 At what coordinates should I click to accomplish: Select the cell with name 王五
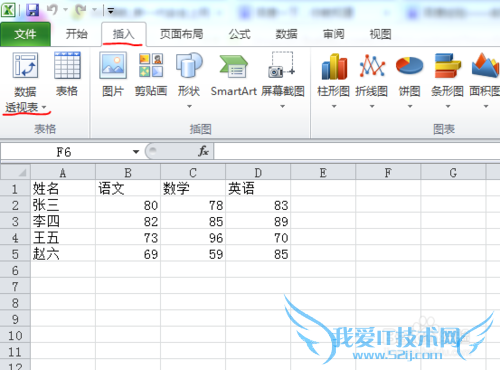[63, 238]
